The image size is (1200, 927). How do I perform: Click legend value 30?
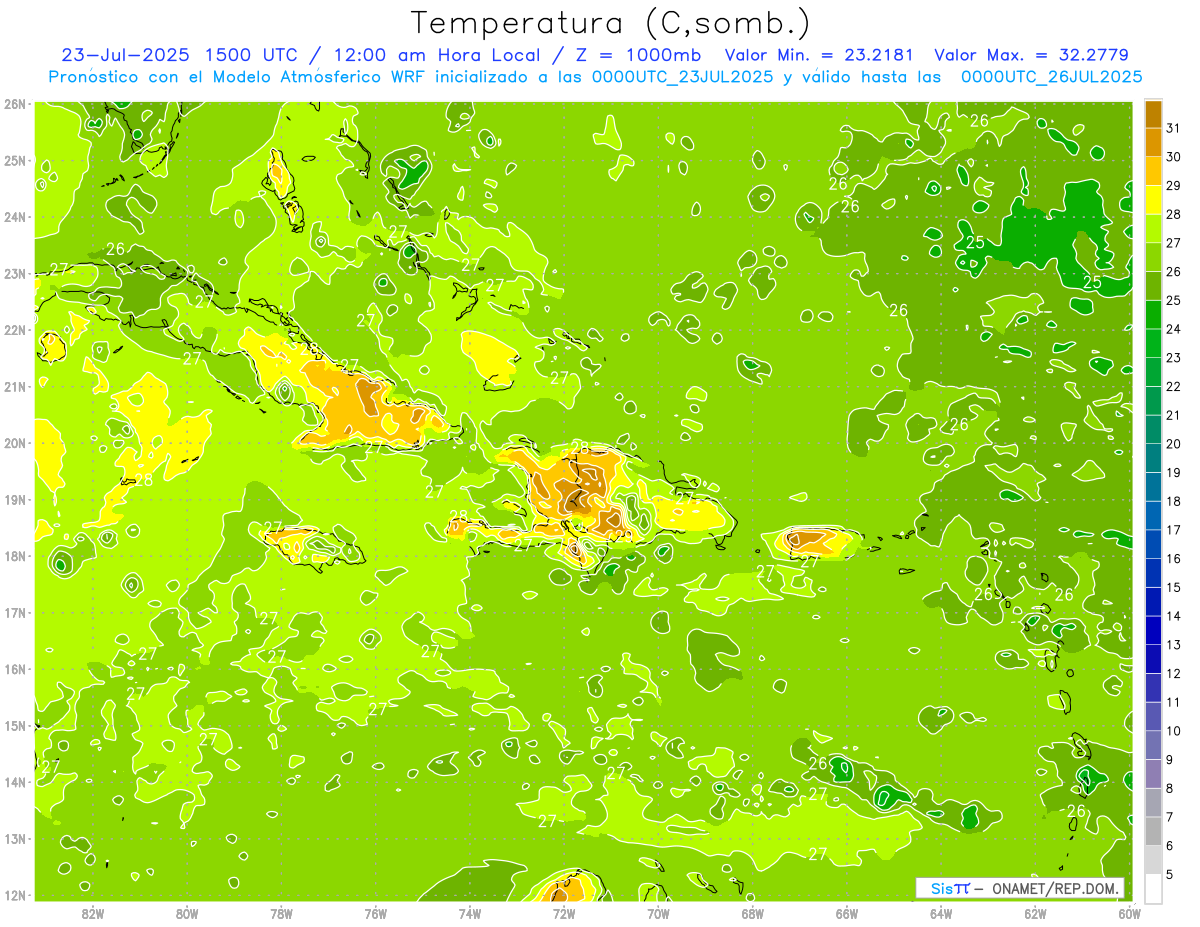coord(1174,156)
